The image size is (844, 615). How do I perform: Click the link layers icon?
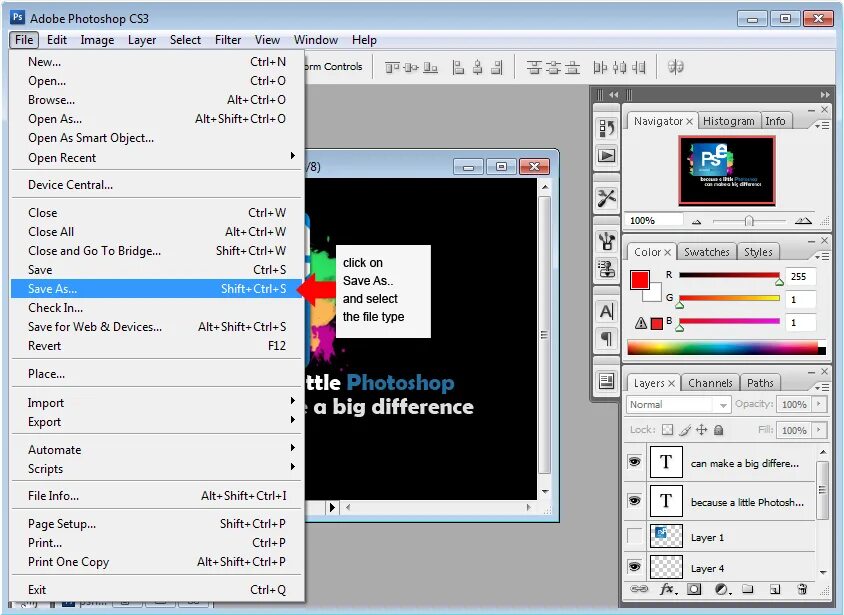coord(639,589)
